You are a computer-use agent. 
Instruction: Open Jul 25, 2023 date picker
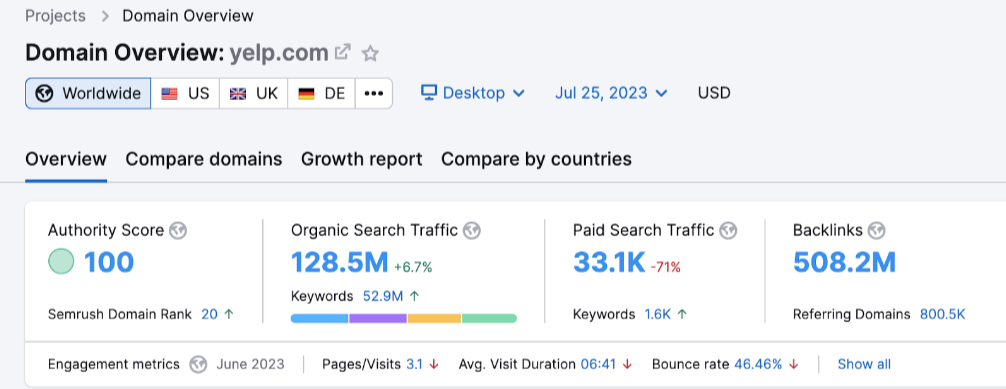tap(611, 93)
